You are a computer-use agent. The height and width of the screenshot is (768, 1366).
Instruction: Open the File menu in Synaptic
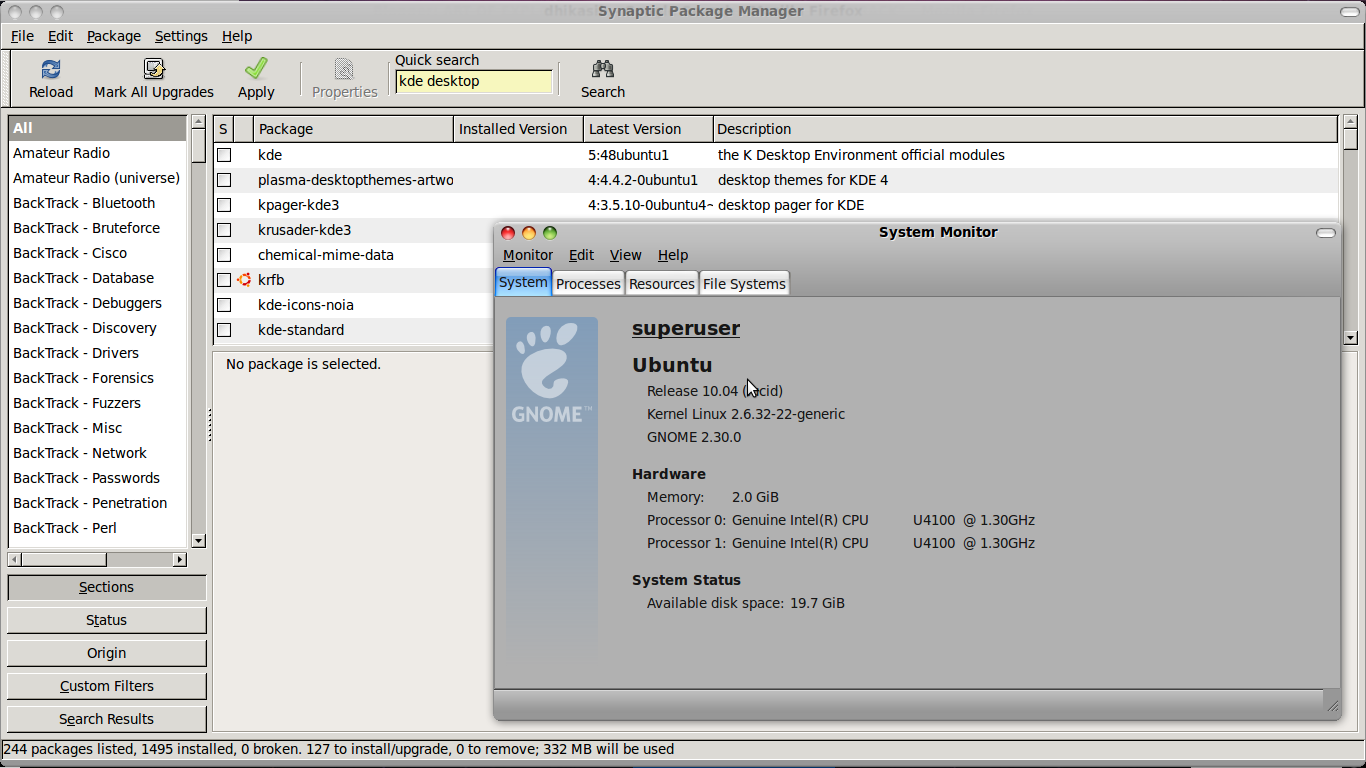tap(22, 36)
